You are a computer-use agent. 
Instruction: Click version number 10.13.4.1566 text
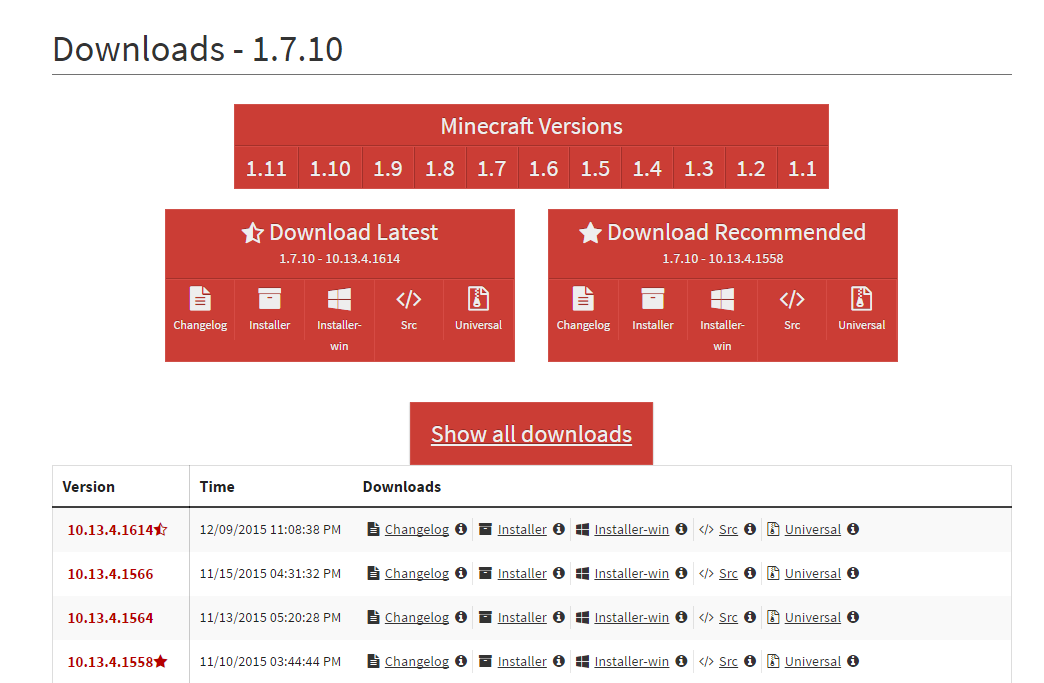click(x=111, y=574)
